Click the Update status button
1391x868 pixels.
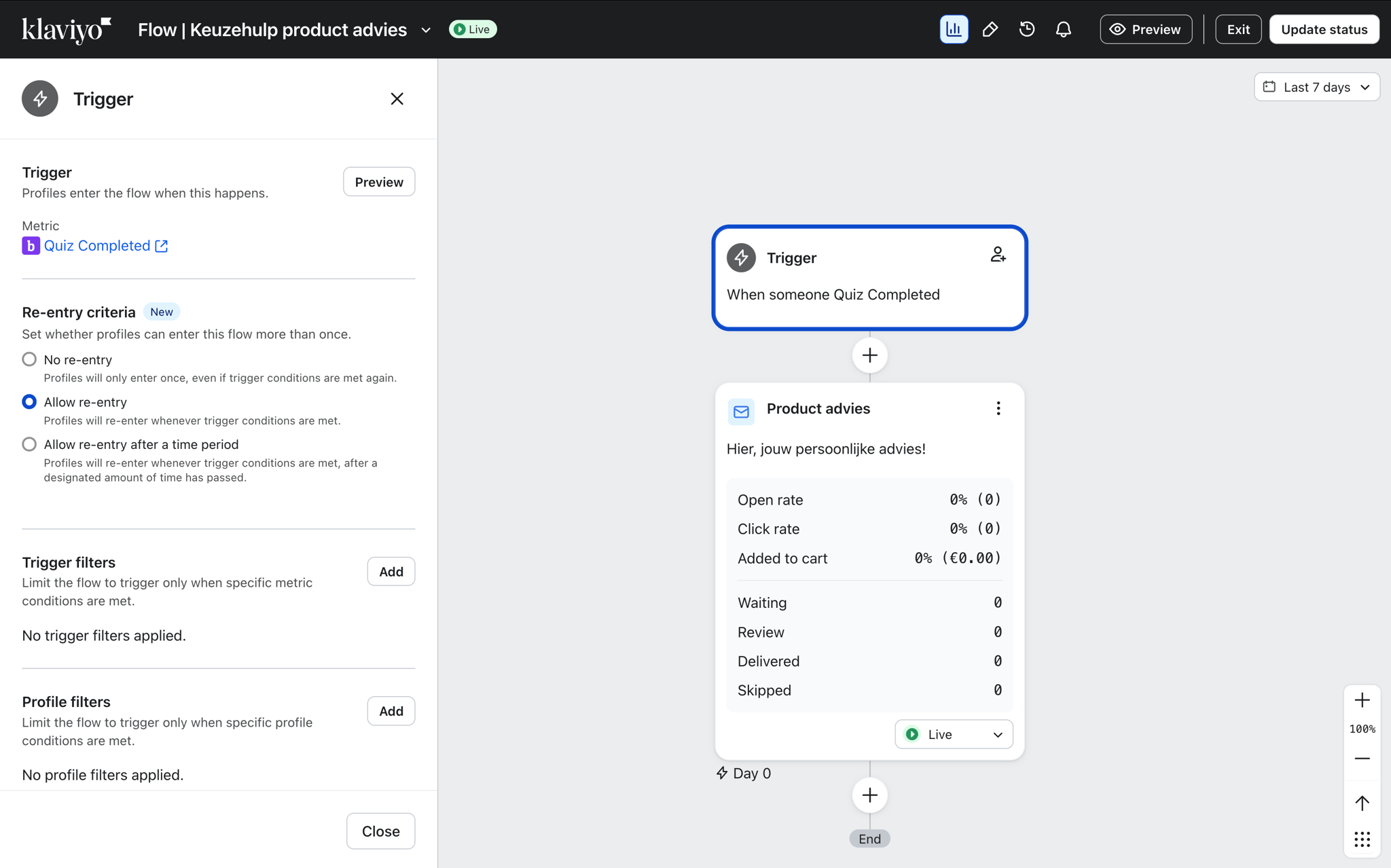1323,29
